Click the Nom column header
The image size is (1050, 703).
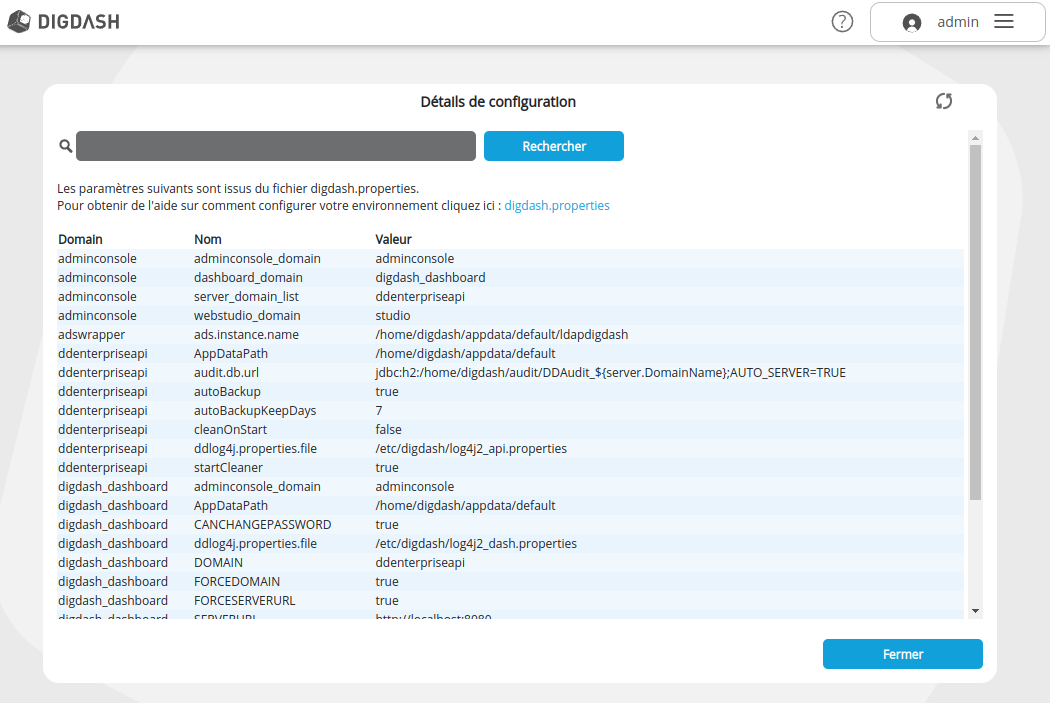coord(208,240)
